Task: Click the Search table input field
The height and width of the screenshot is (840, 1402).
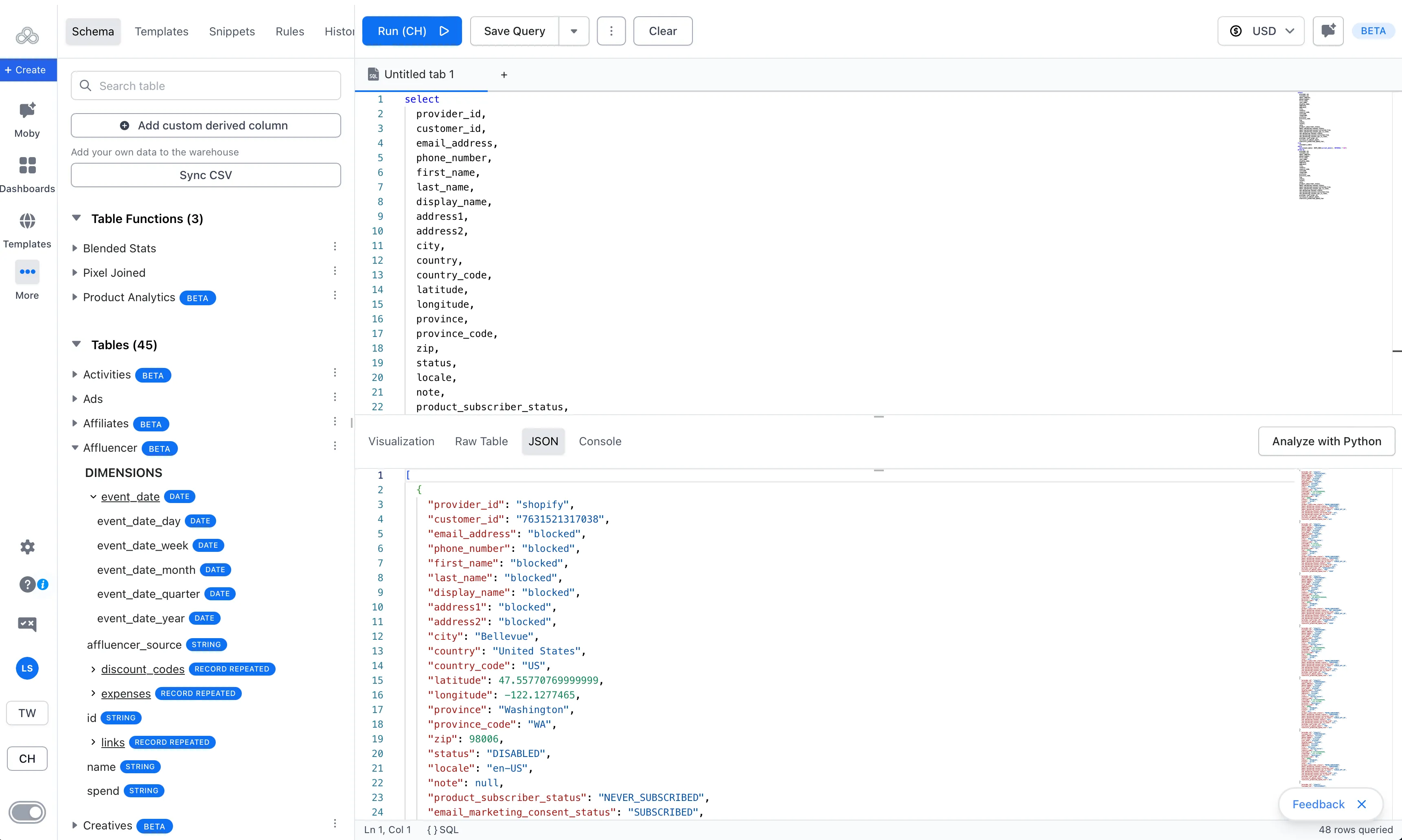Action: click(206, 85)
